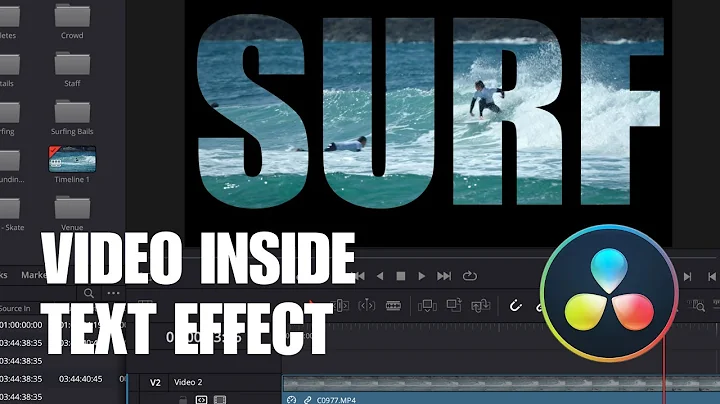Select the Dynamic Trim mode tool
The width and height of the screenshot is (720, 404).
click(x=366, y=305)
